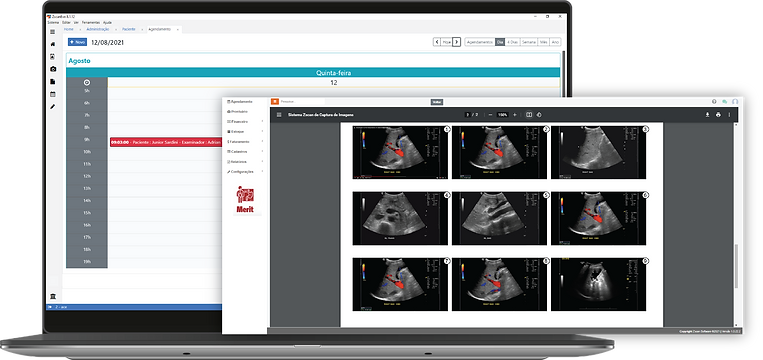Click the home icon in left sidebar
This screenshot has width=763, height=360.
[53, 44]
